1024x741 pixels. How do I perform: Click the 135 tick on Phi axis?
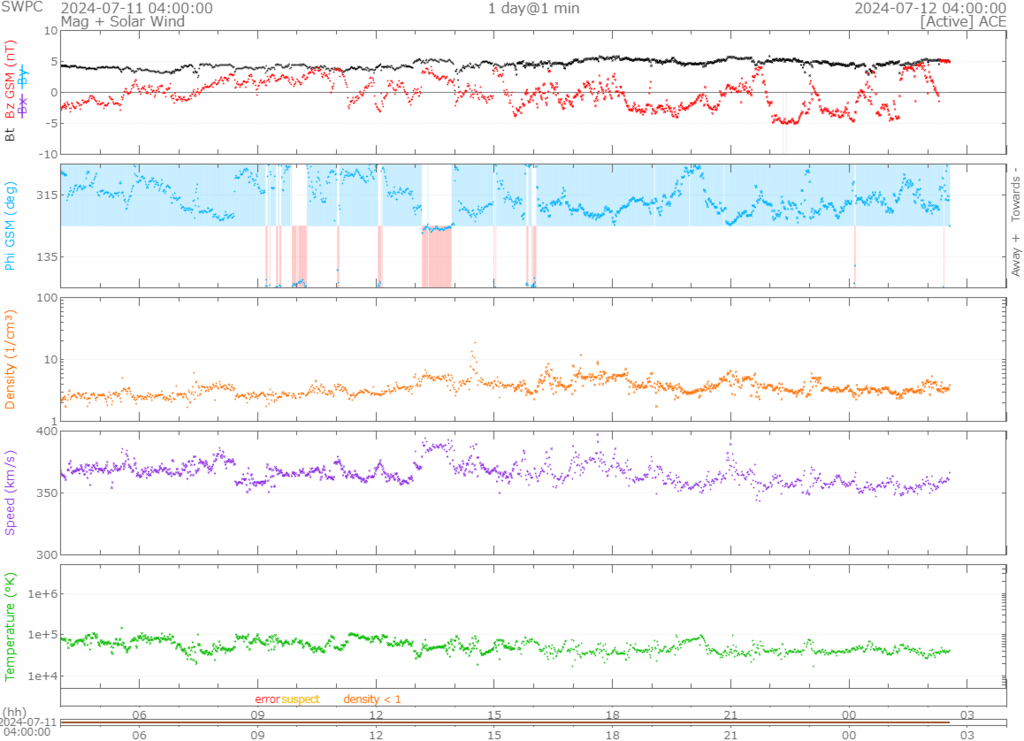point(48,257)
